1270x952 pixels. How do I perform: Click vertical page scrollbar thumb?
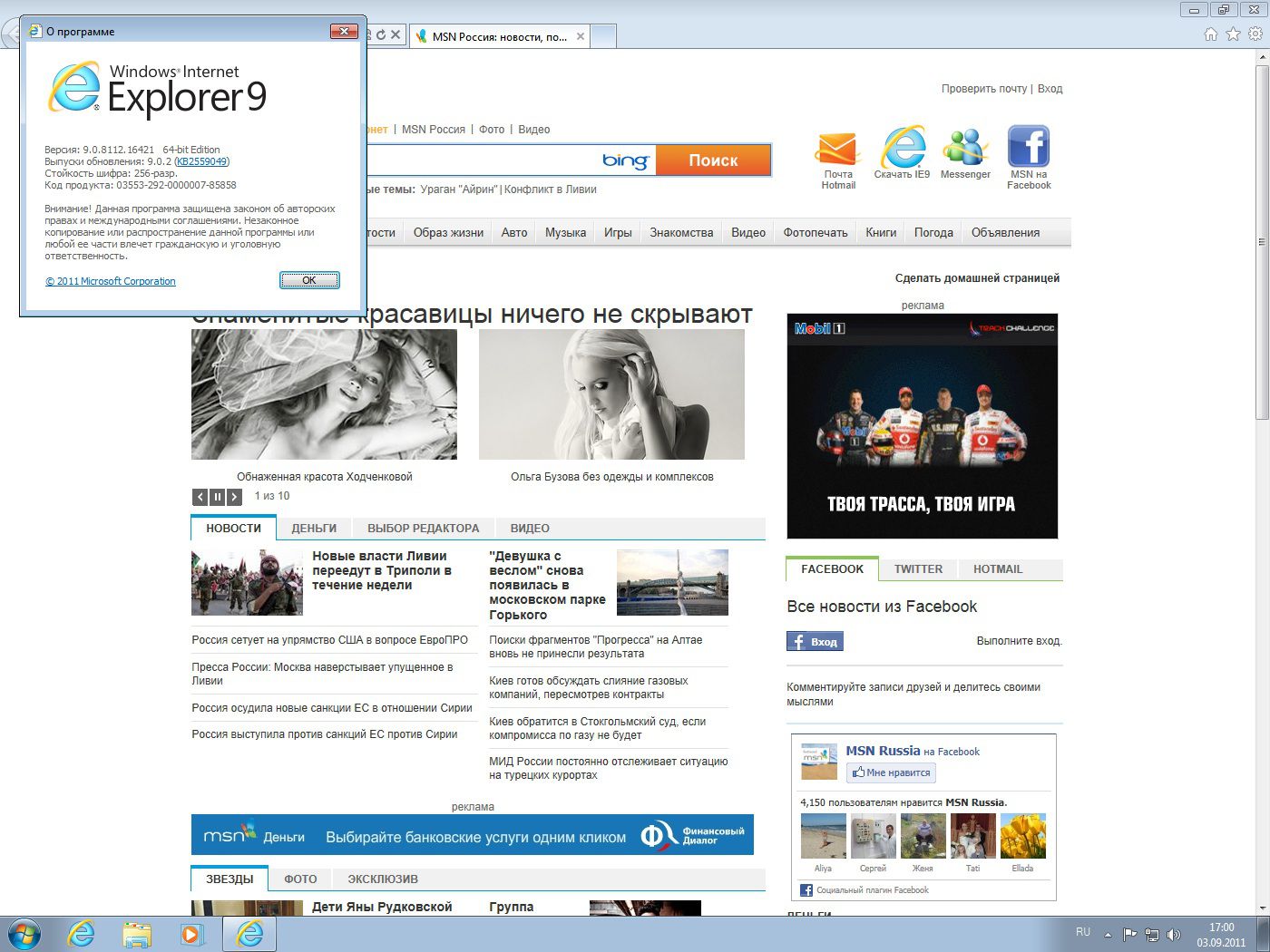(1262, 241)
